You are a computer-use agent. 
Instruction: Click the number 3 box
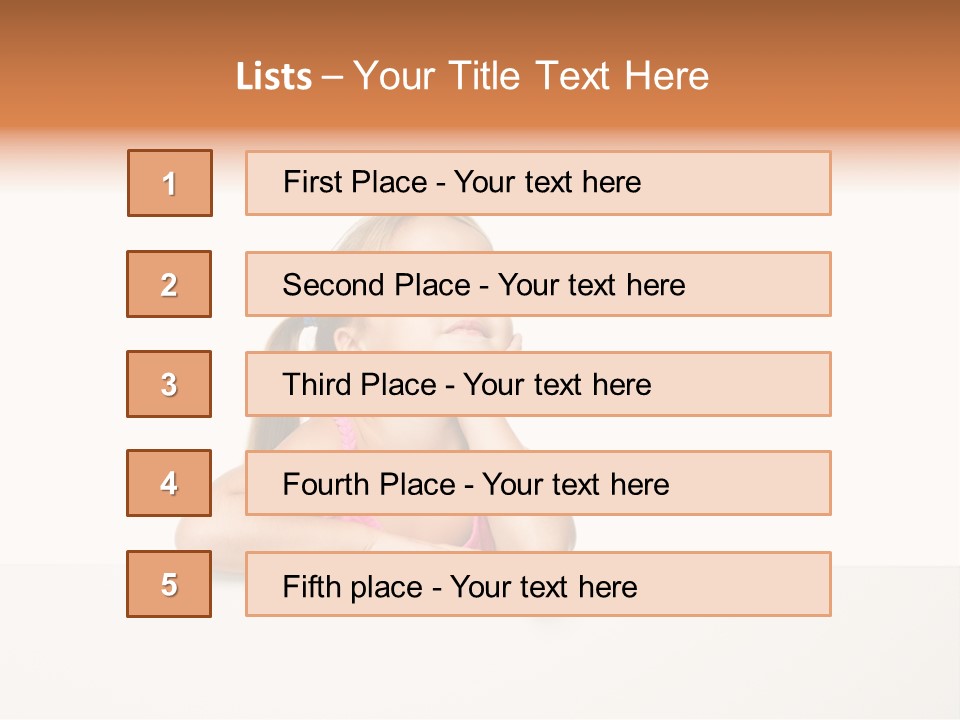(x=169, y=384)
